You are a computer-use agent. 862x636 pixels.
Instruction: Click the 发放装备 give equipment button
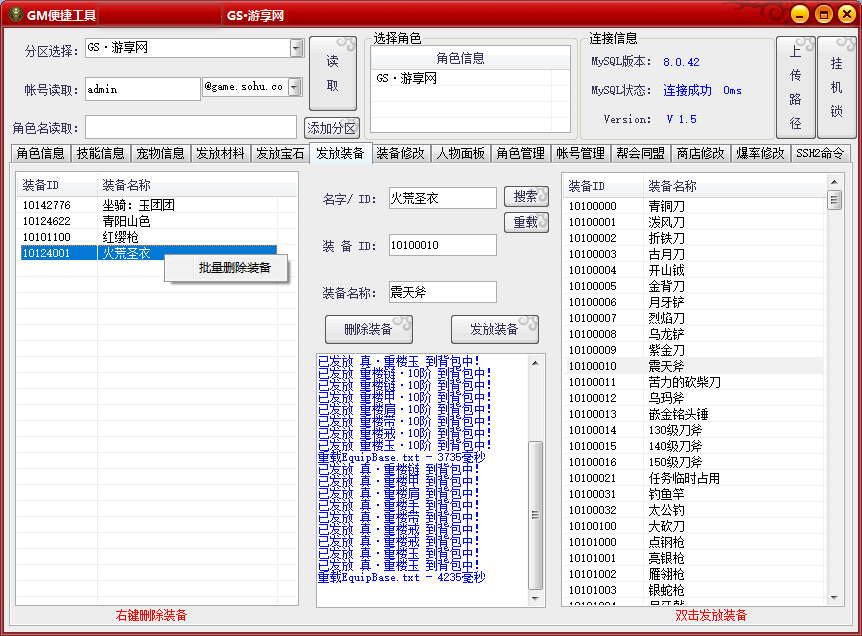[494, 329]
